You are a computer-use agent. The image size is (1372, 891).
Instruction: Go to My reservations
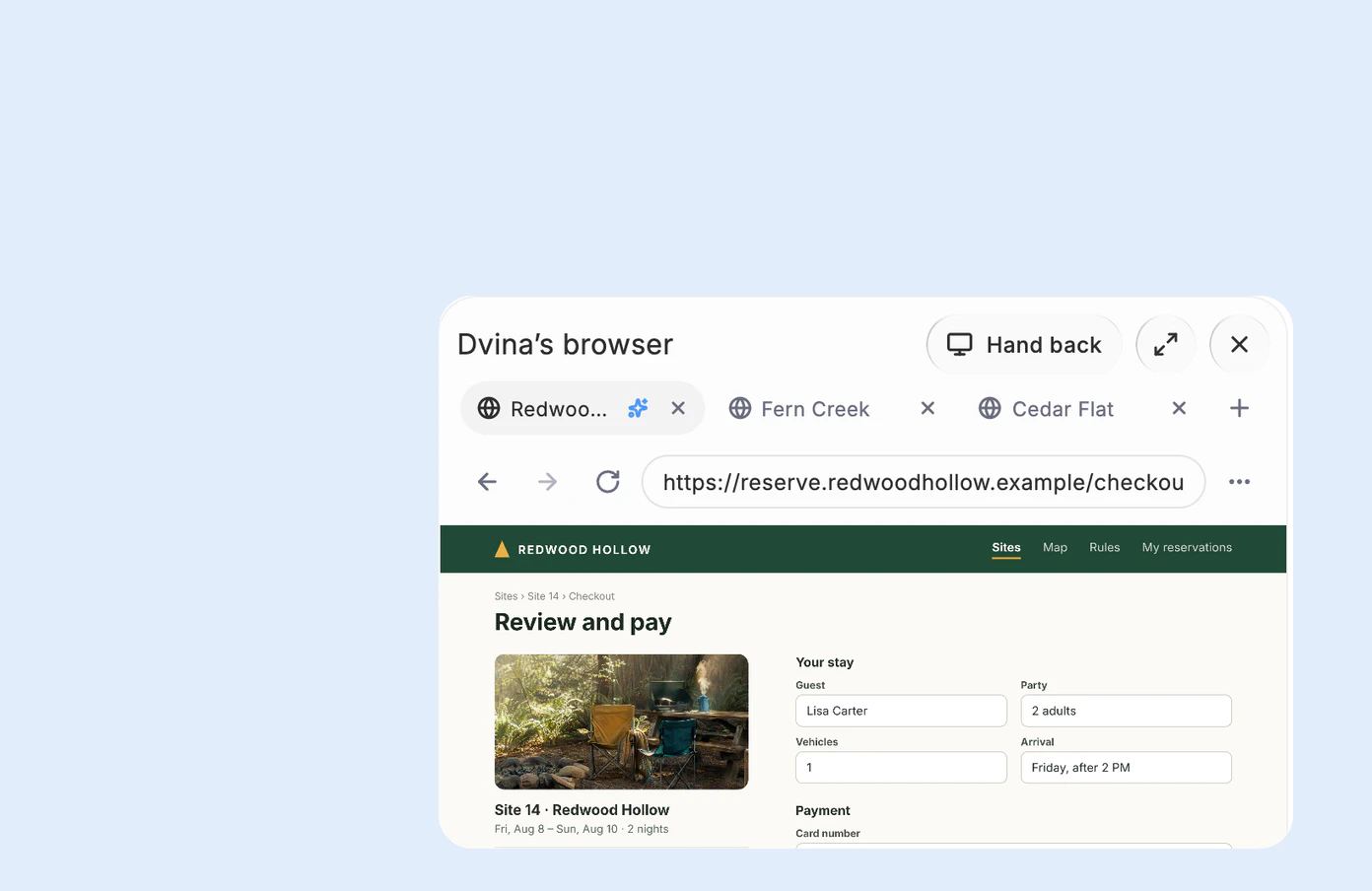click(x=1187, y=547)
